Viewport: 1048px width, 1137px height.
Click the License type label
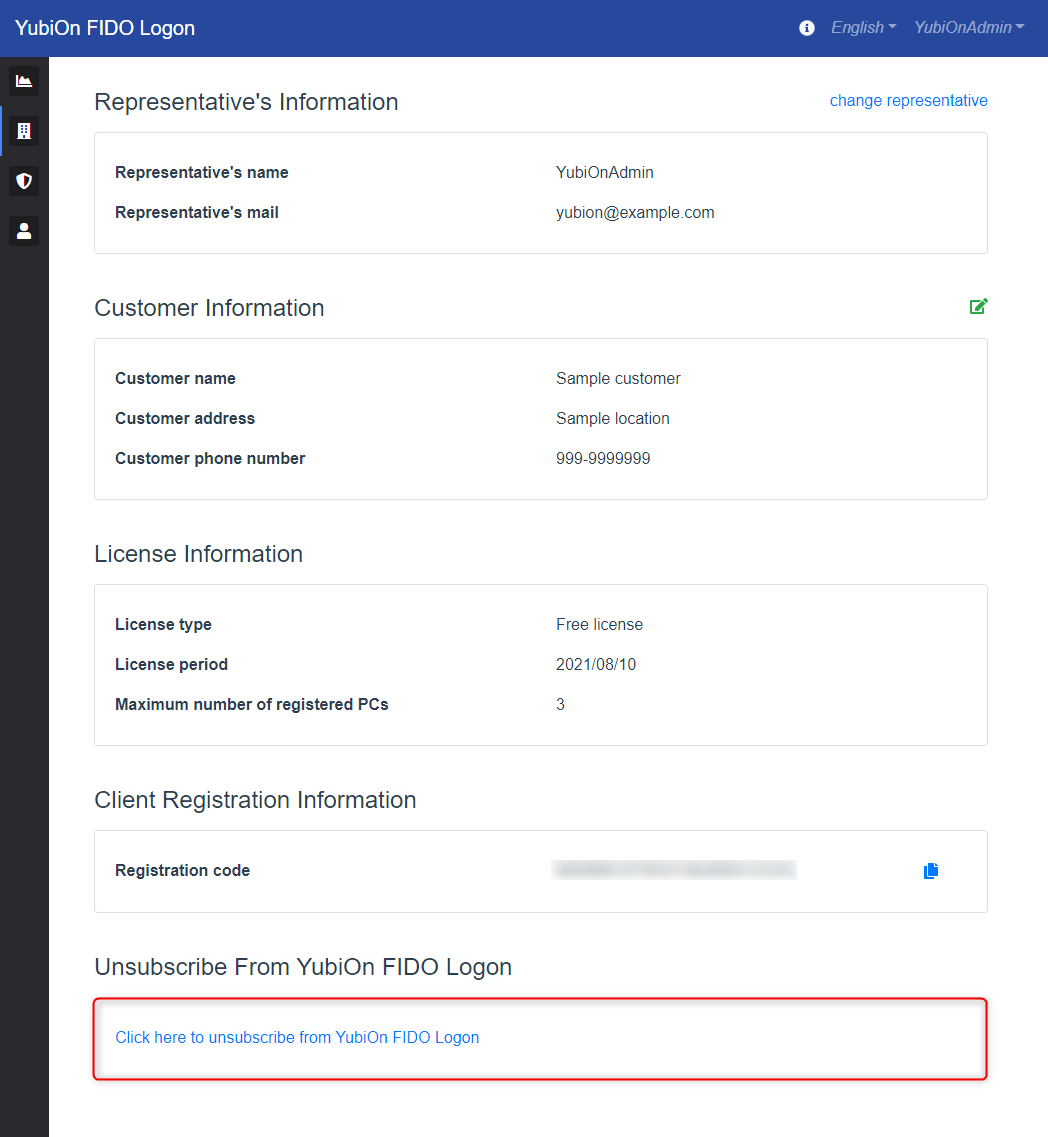[x=163, y=624]
